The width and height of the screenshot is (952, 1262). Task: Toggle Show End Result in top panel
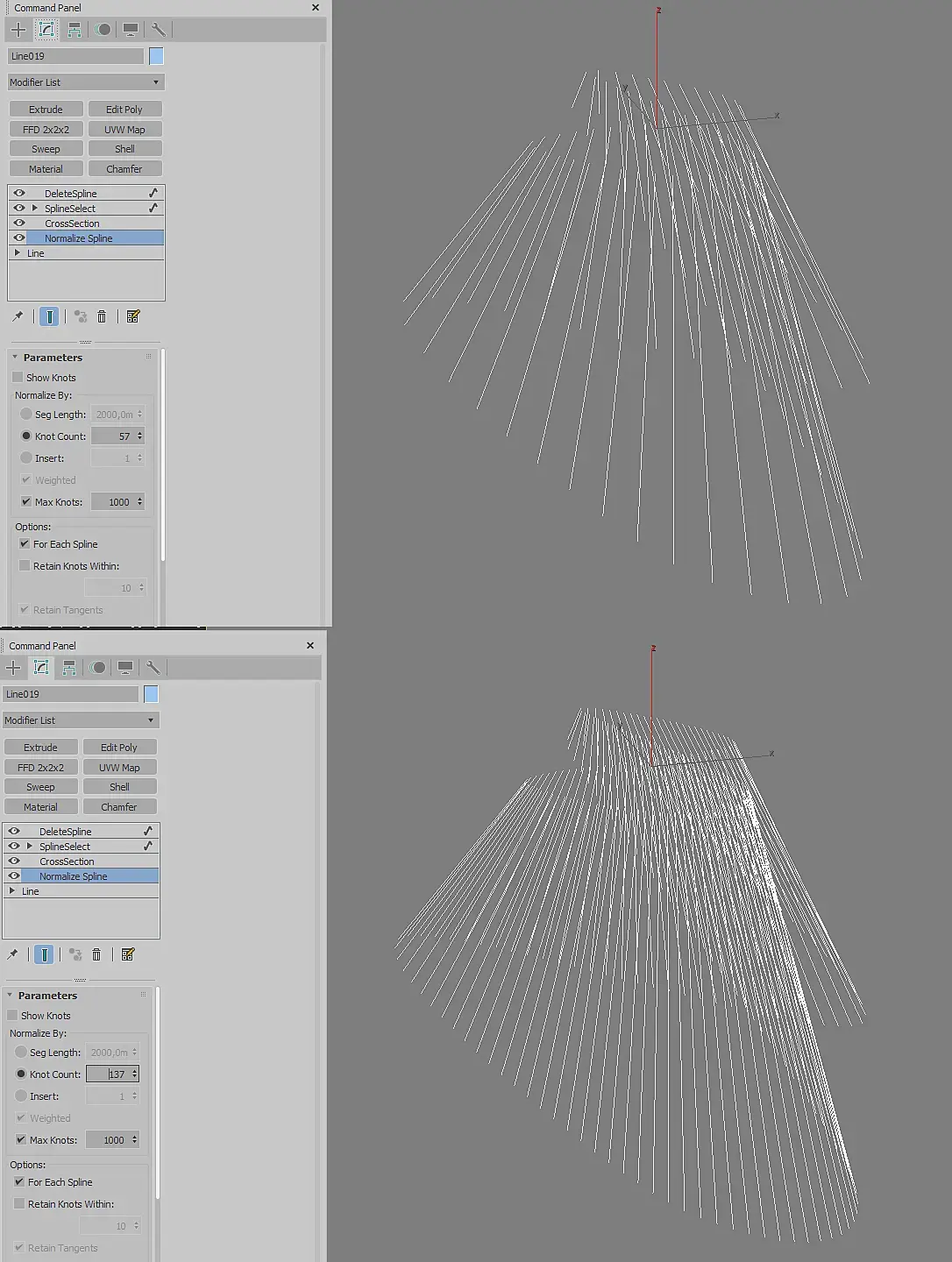[x=49, y=316]
